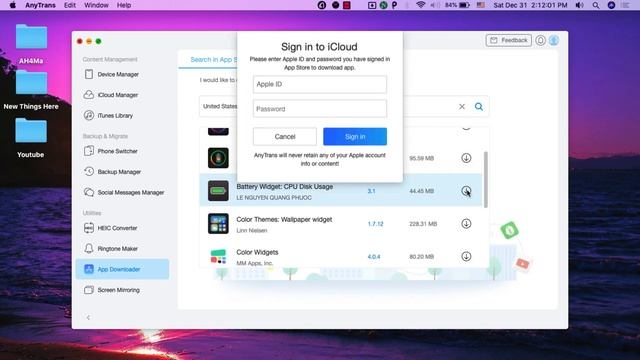
Task: Download Color Widgets app
Action: click(466, 256)
